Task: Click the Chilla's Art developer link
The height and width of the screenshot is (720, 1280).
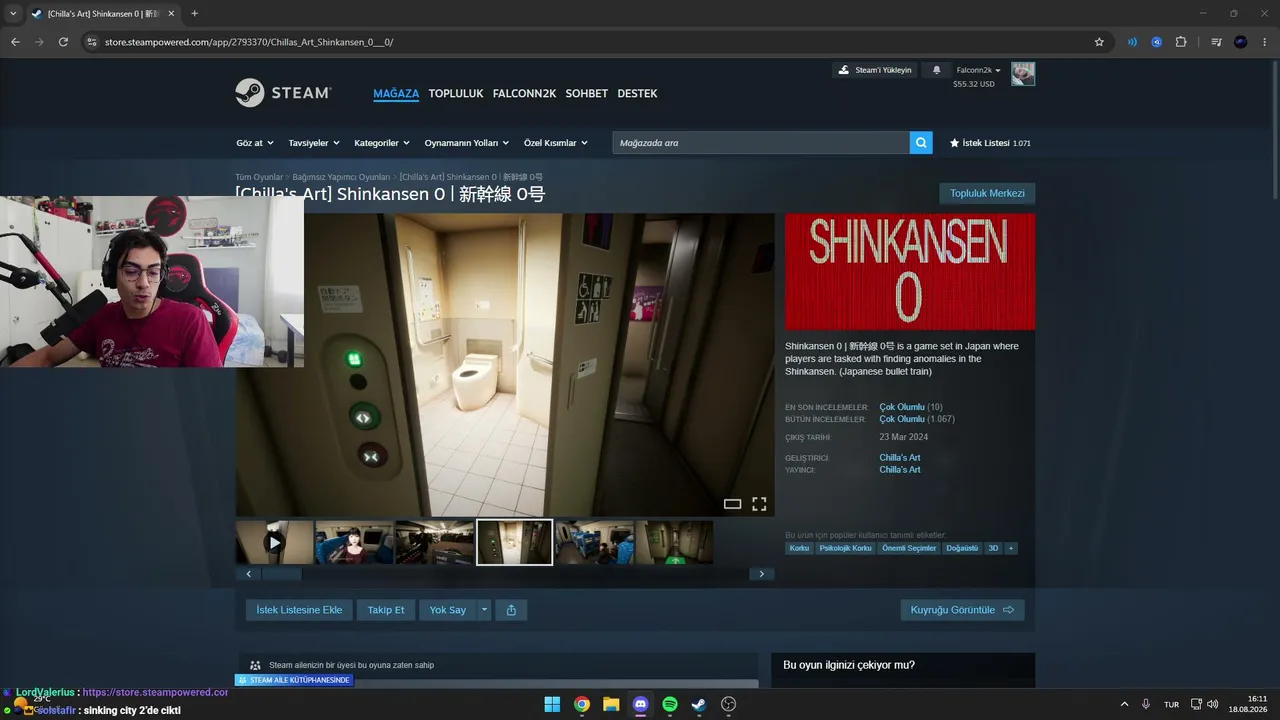Action: (900, 458)
